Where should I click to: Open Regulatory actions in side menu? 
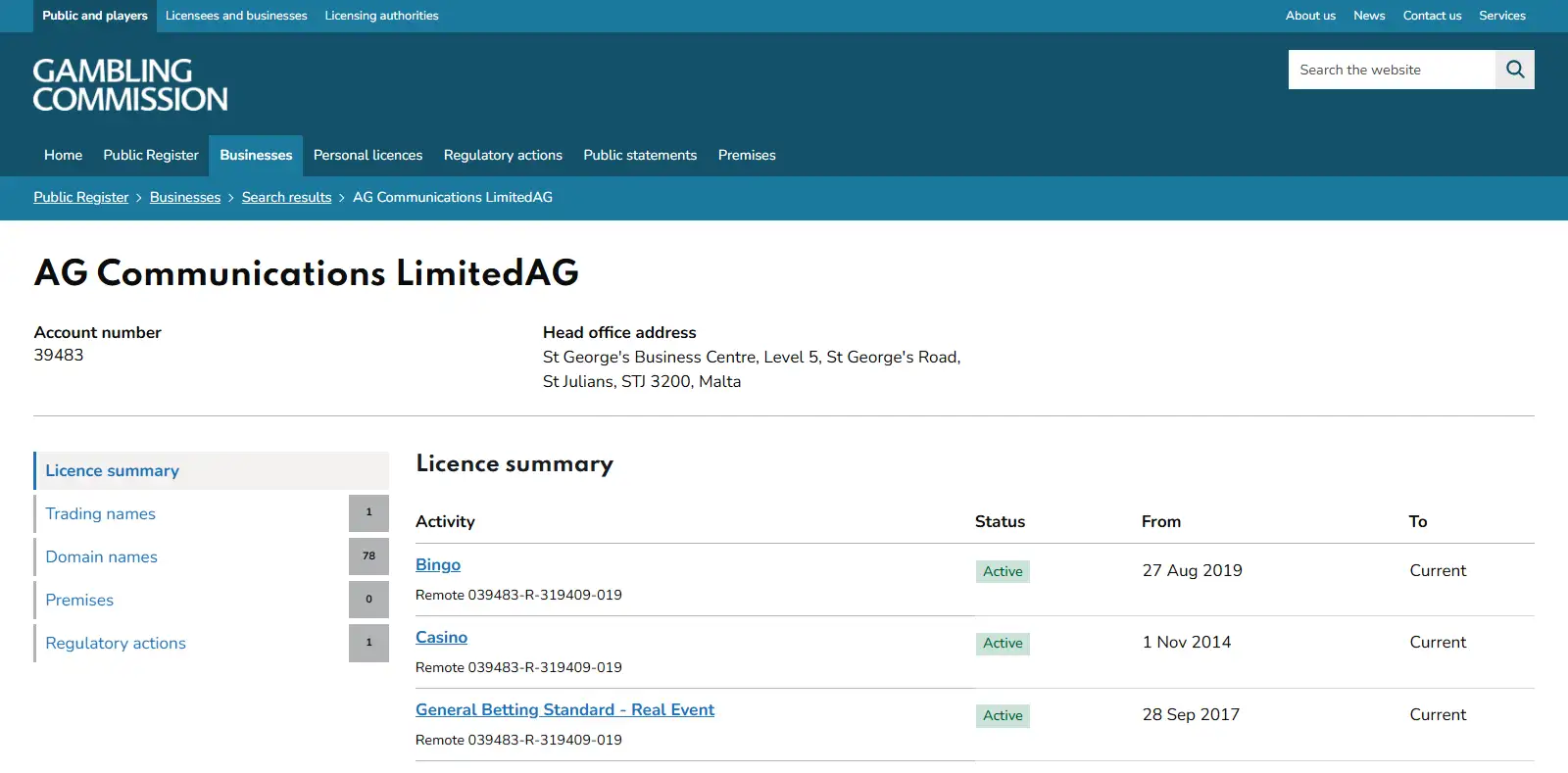[x=116, y=643]
